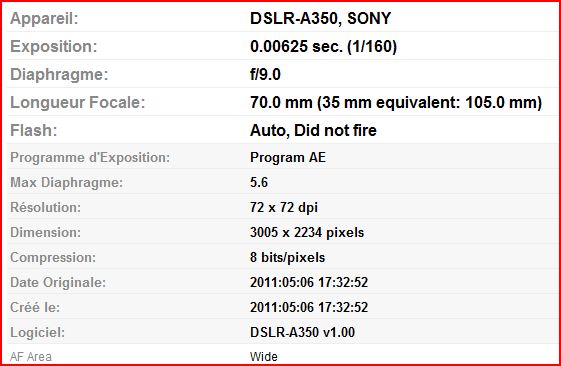Select the f/9.0 aperture value

pyautogui.click(x=265, y=74)
